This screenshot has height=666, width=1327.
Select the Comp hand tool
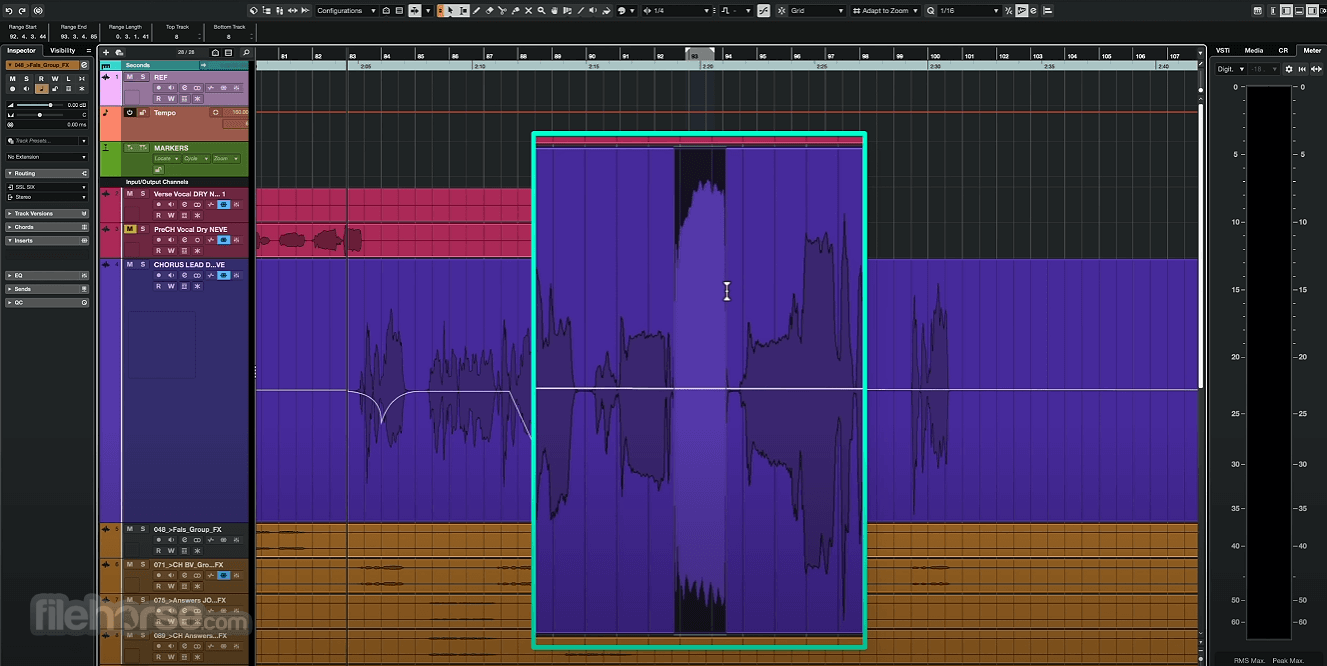point(554,10)
